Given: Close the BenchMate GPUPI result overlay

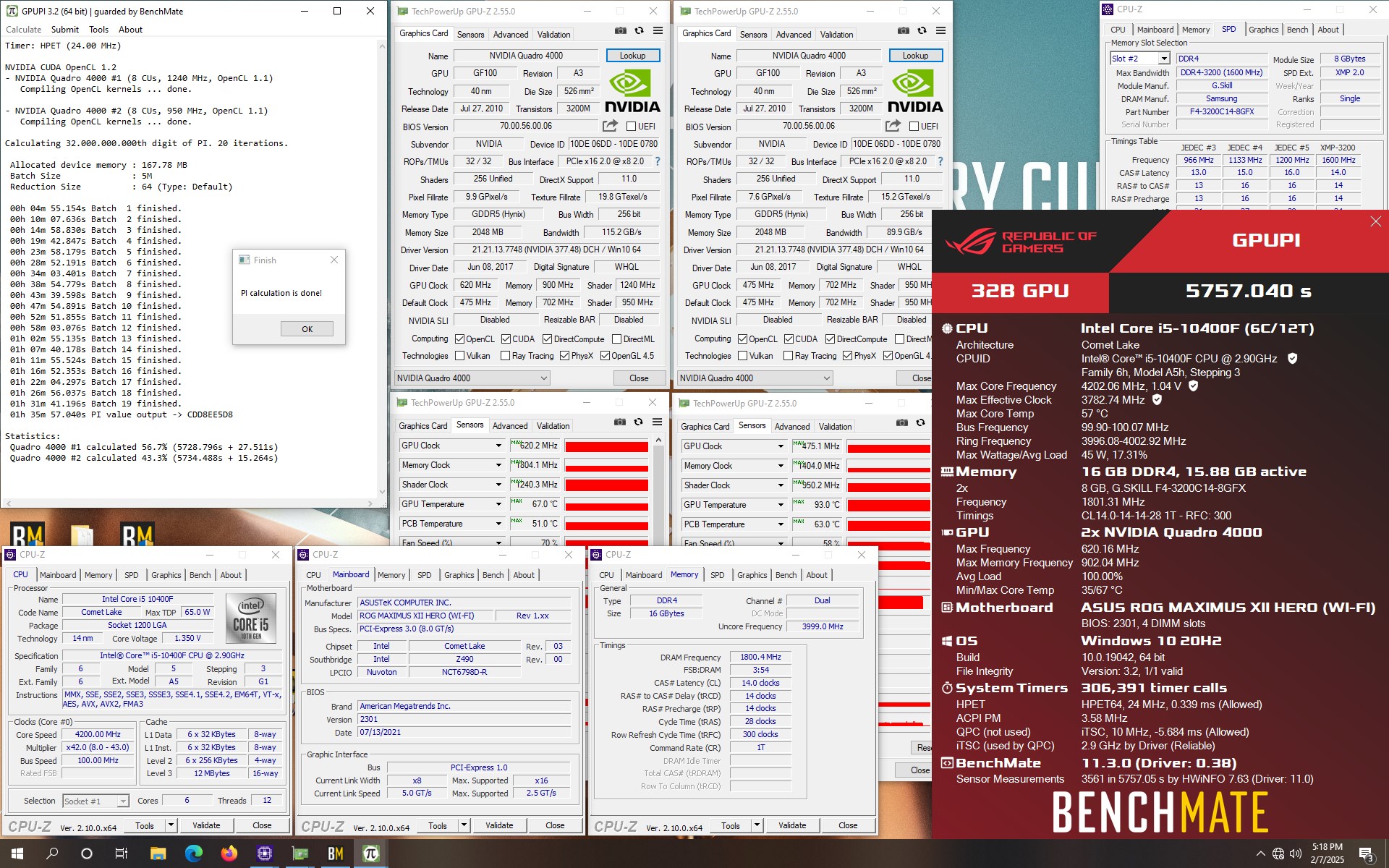Looking at the screenshot, I should [x=1375, y=222].
